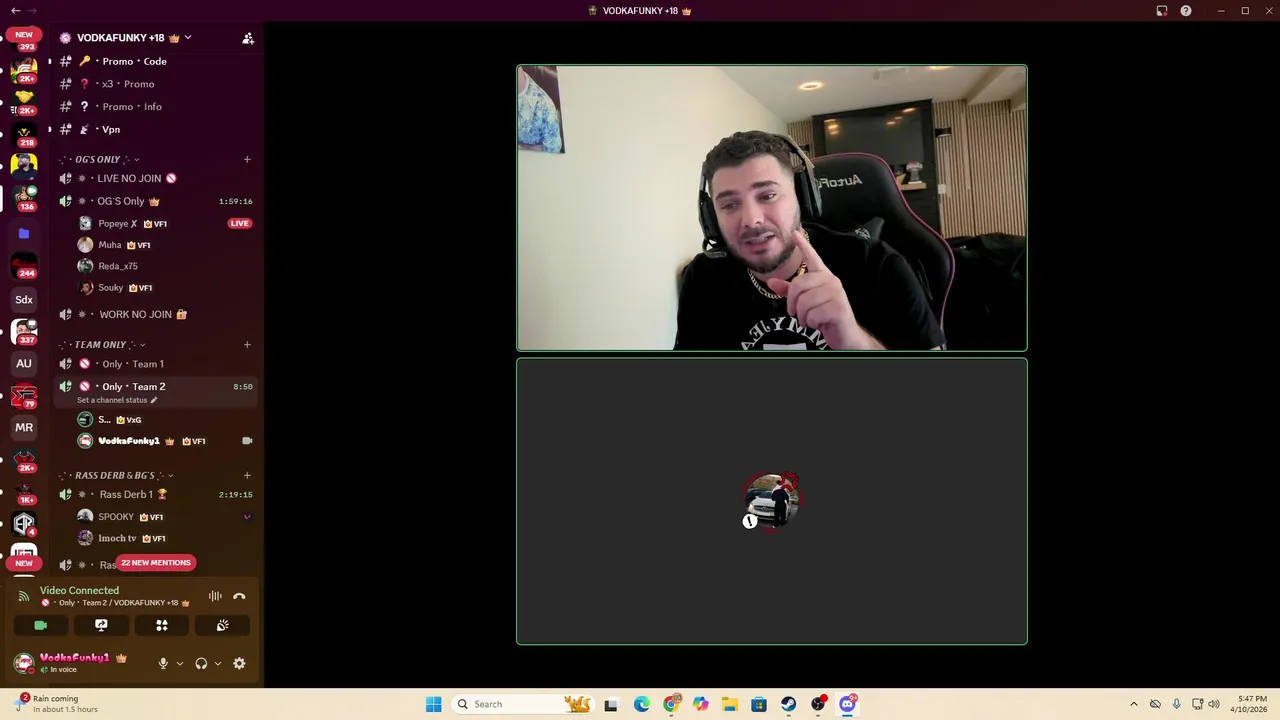Open the x3 Promo channel
The width and height of the screenshot is (1280, 720).
click(x=155, y=84)
